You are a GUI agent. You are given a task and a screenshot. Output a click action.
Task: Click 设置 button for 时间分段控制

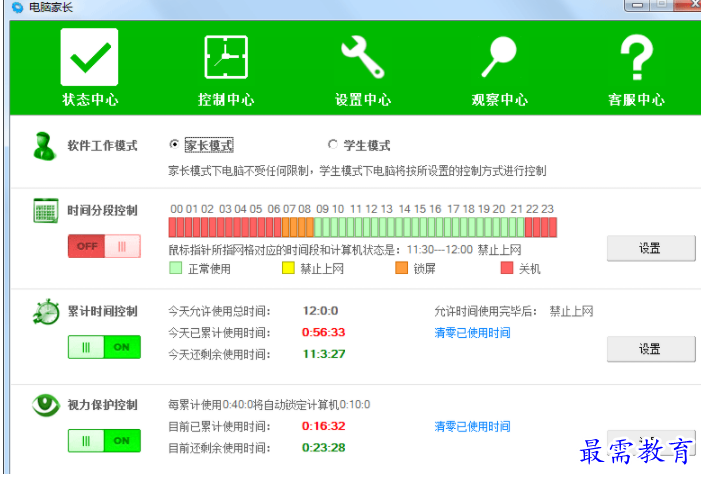click(651, 248)
